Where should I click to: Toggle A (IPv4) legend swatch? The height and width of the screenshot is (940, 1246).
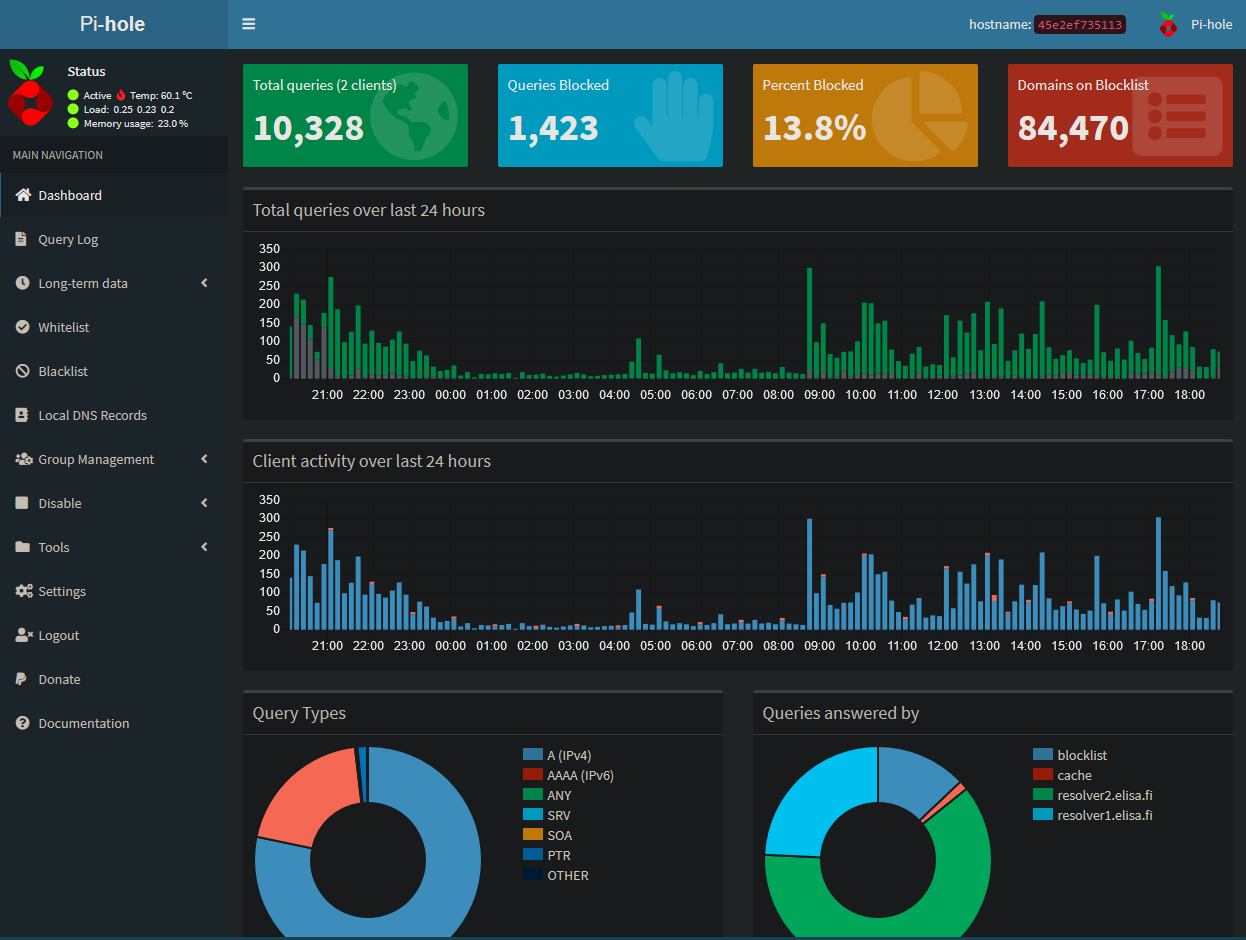point(532,755)
